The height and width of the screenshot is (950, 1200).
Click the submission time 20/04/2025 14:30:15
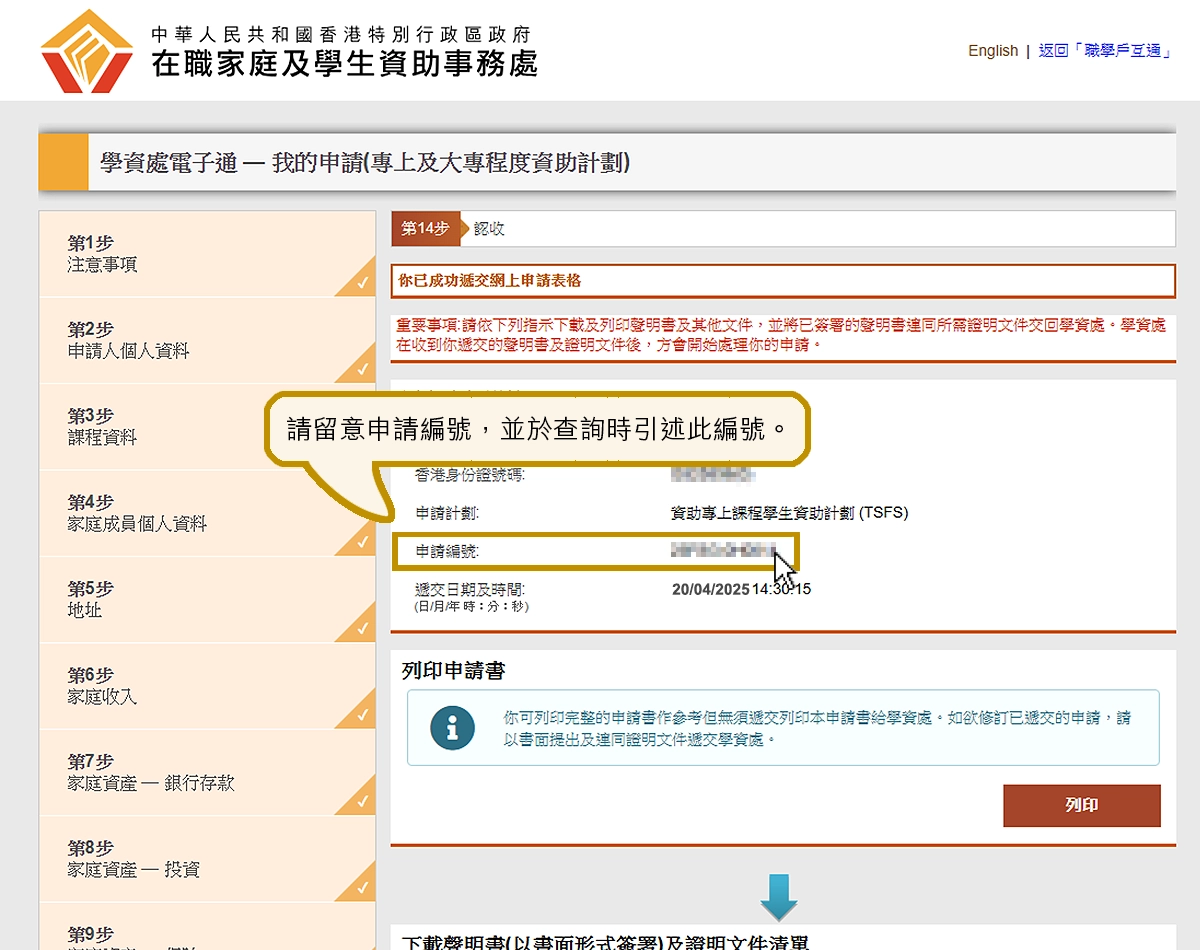click(741, 589)
